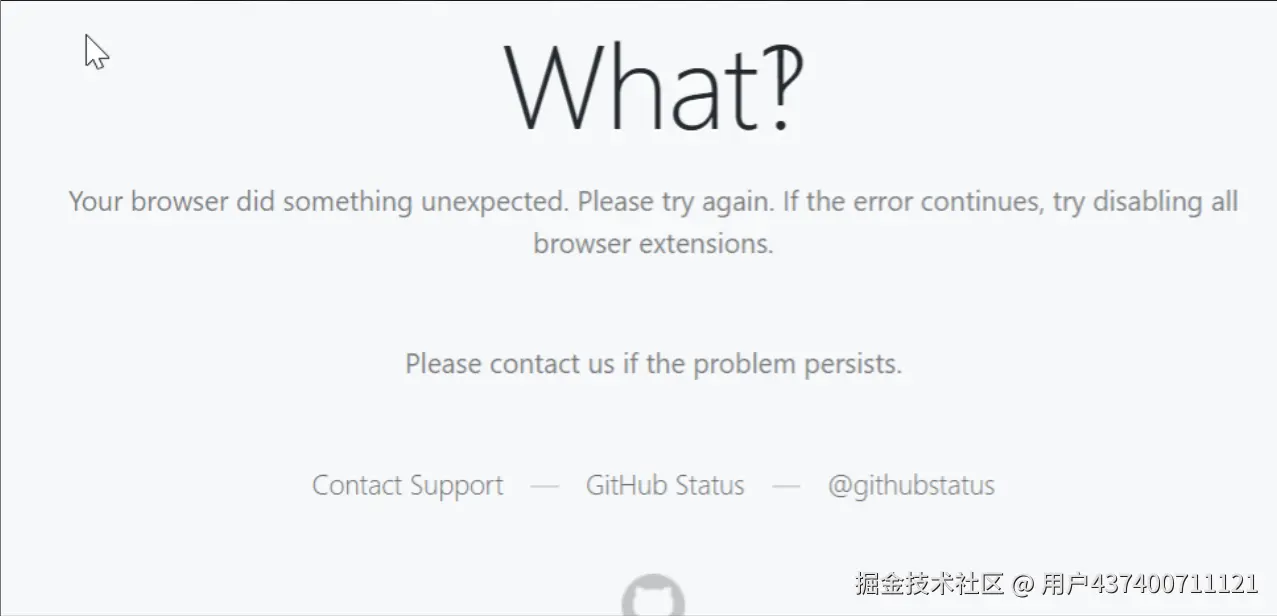
Task: Click the "browser extensions." line of text
Action: pos(653,243)
